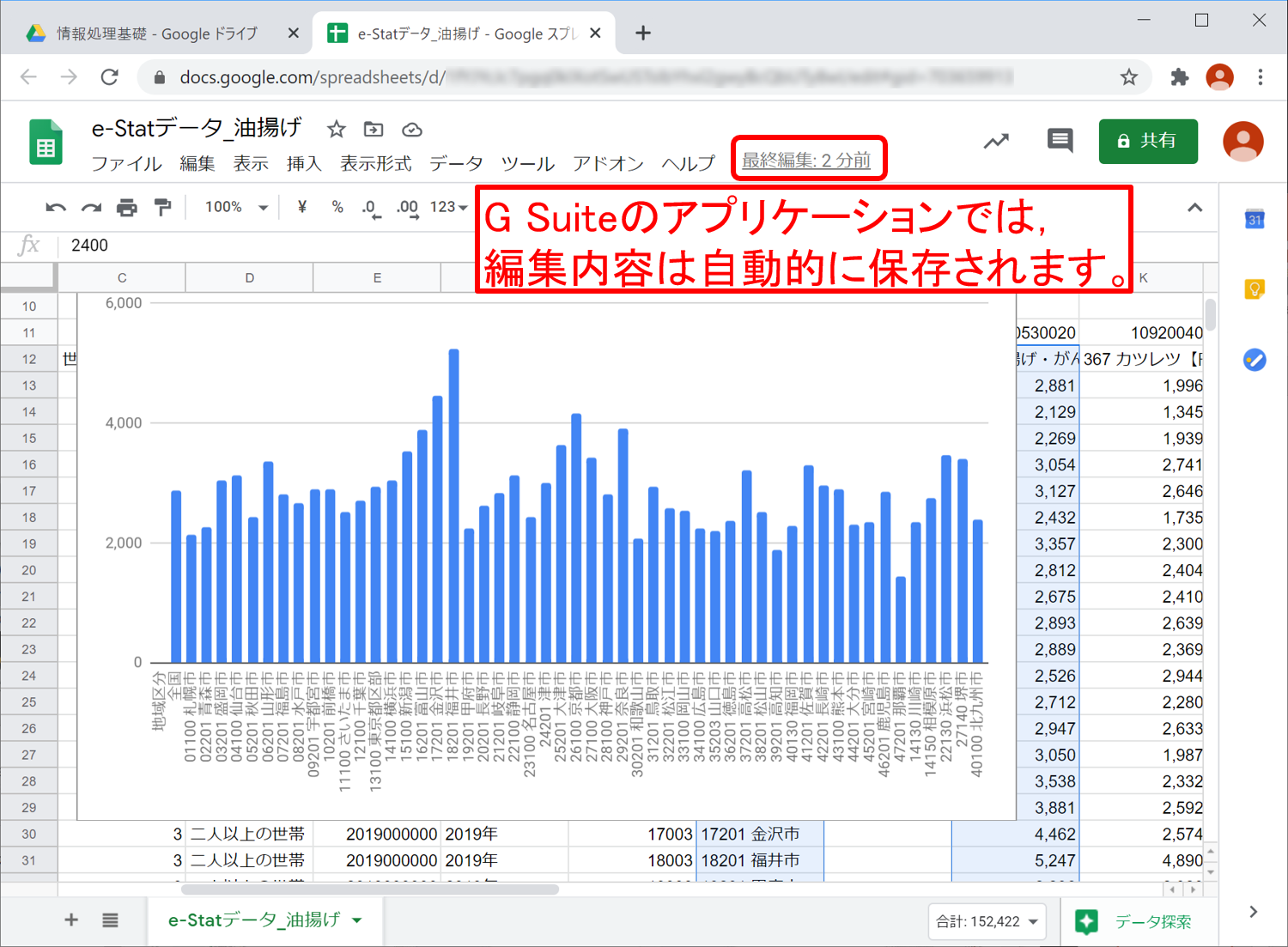Open the ファイル menu
This screenshot has height=947, width=1288.
click(126, 163)
